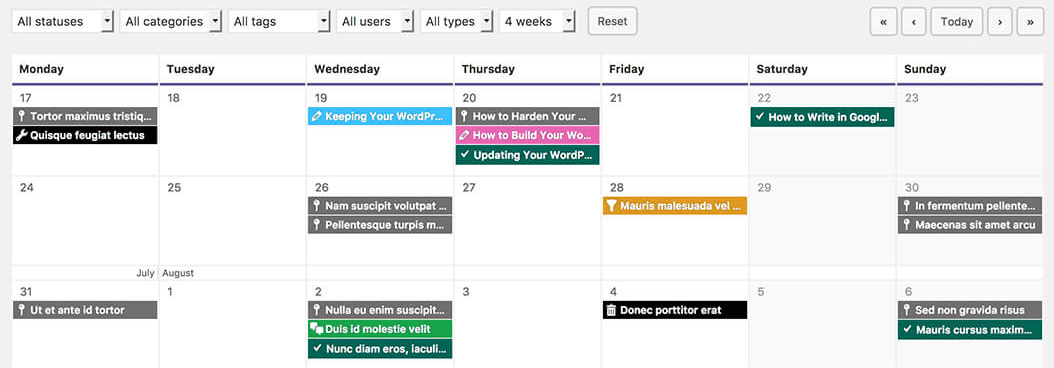This screenshot has height=368, width=1054.
Task: Jump back with double left arrow button
Action: coord(883,22)
